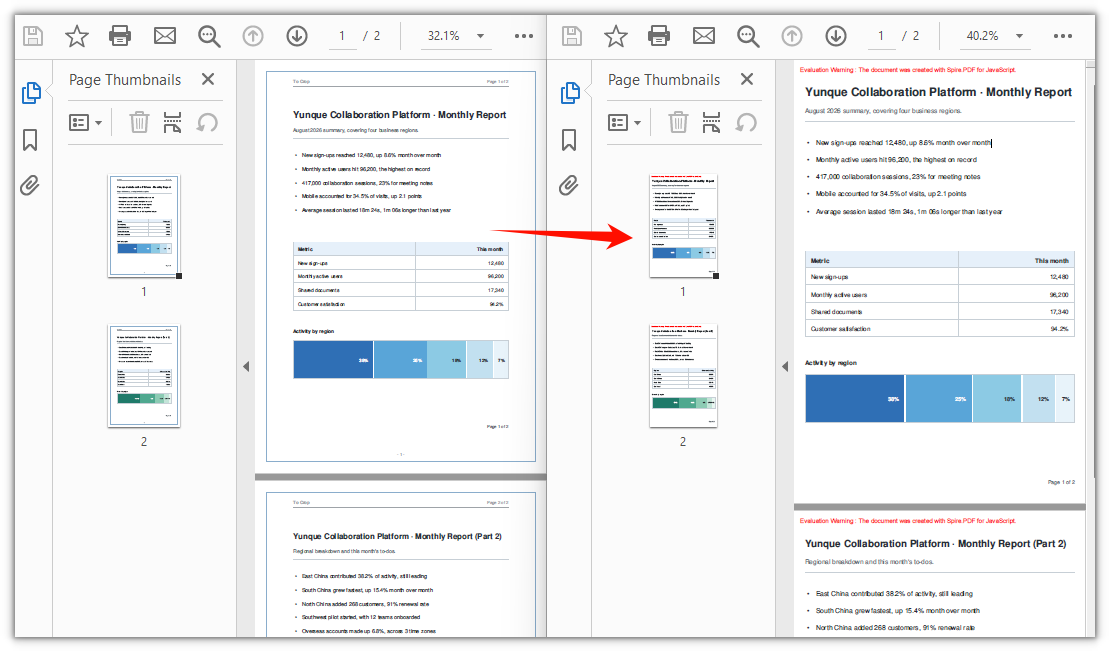Select page 1 thumbnail in left window
1110x652 pixels.
(144, 226)
